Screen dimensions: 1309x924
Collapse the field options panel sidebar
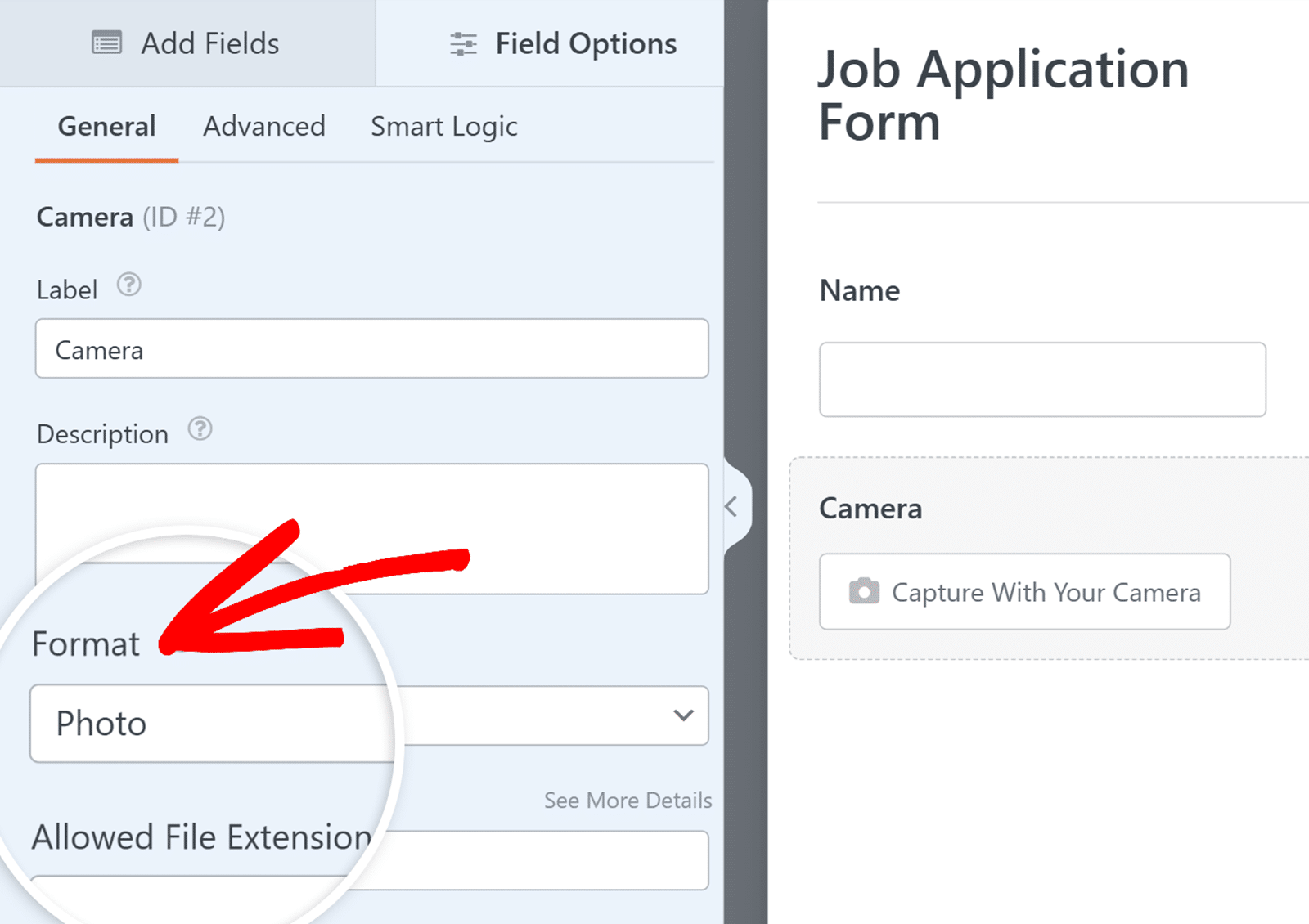point(731,506)
